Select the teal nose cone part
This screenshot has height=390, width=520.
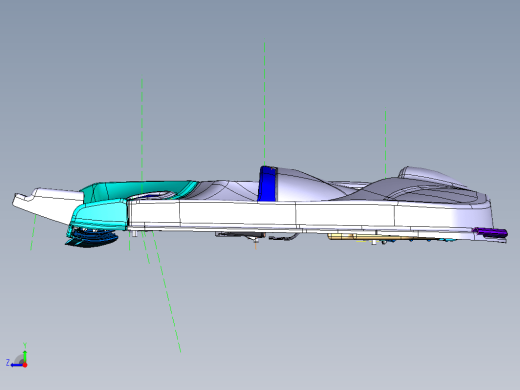pos(99,214)
